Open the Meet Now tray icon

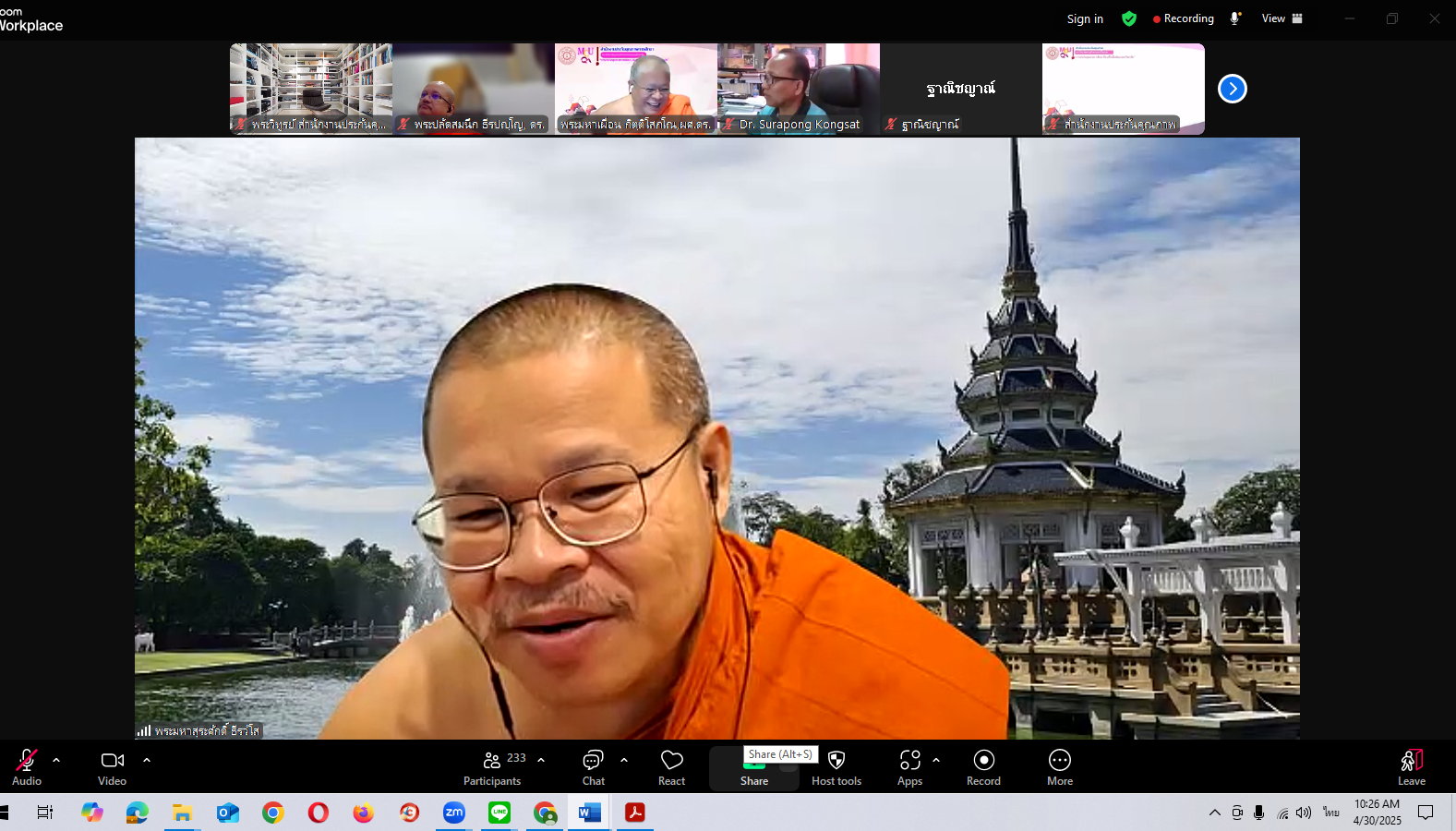click(1237, 813)
